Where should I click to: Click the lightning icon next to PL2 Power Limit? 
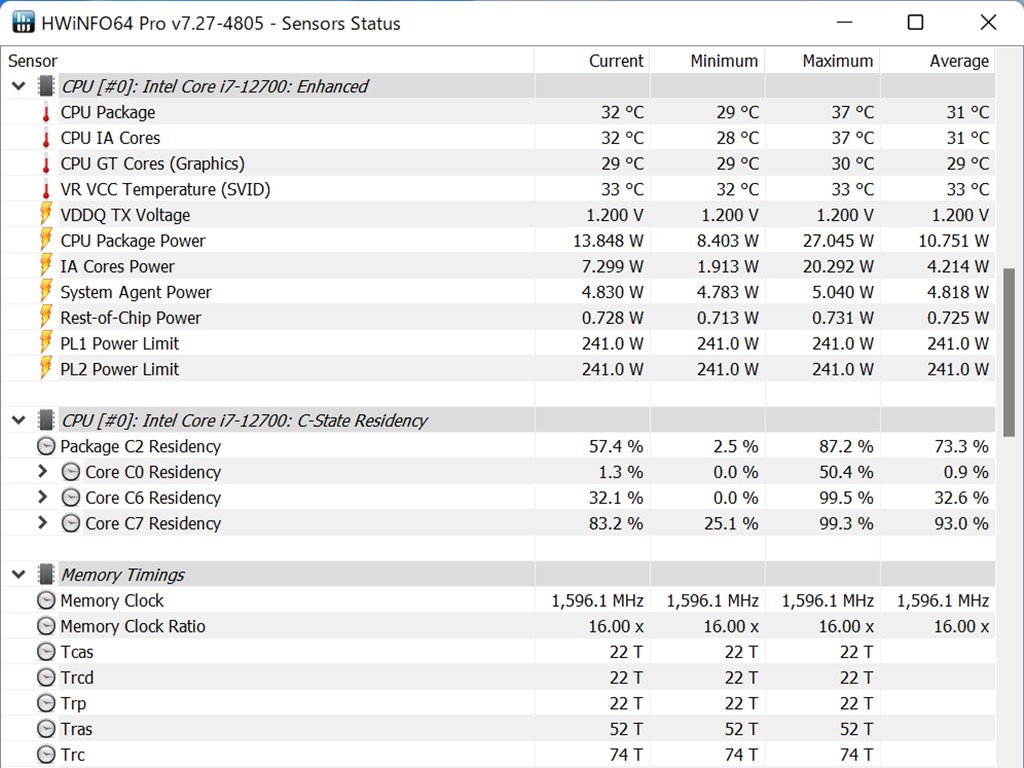(46, 369)
